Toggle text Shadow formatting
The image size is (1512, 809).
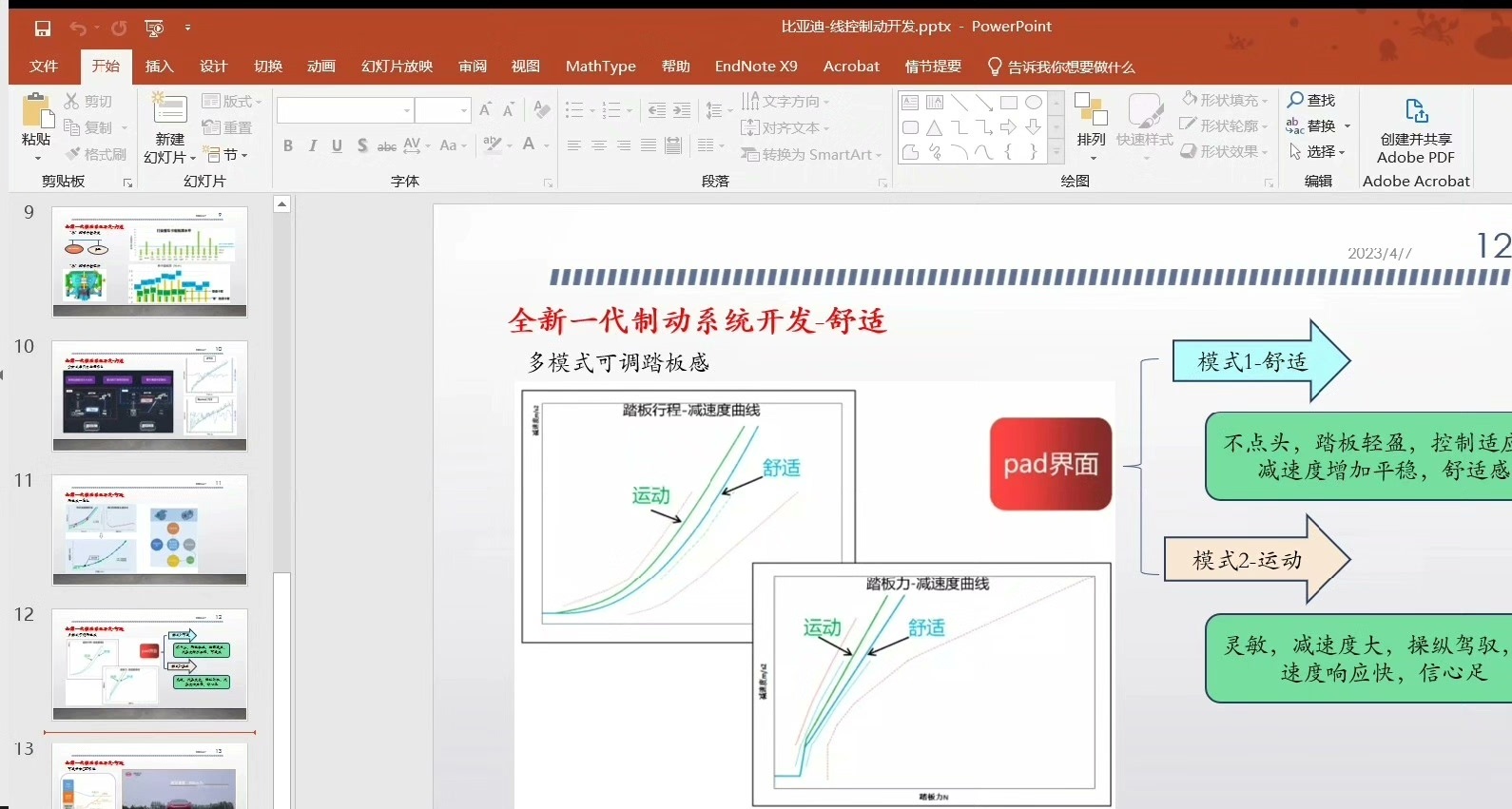[362, 145]
